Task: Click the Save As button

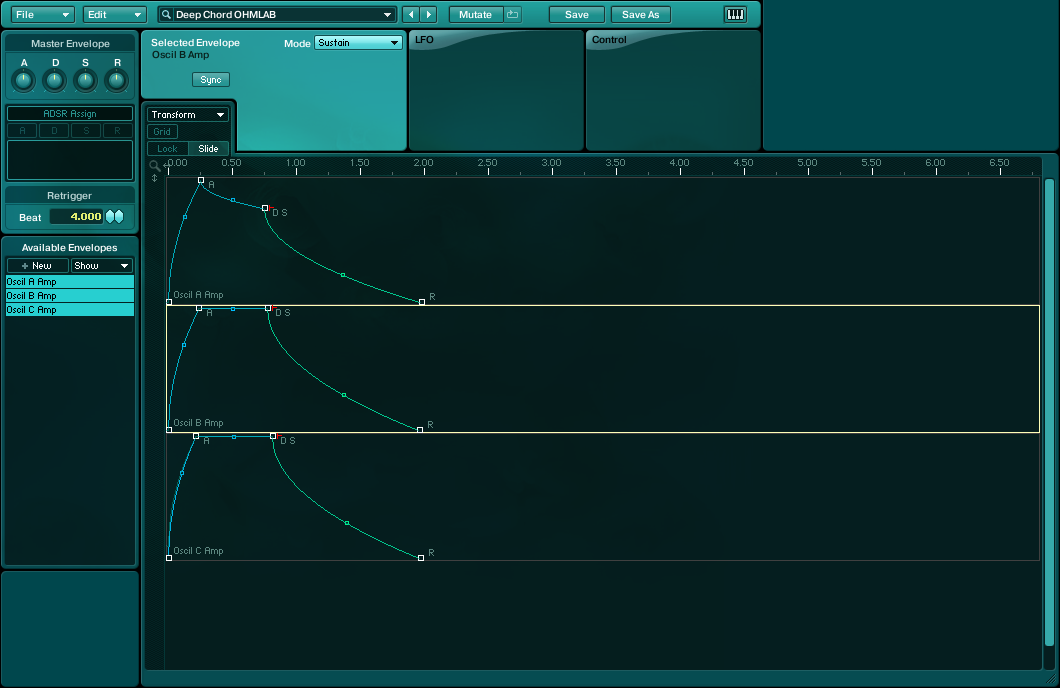Action: tap(640, 14)
